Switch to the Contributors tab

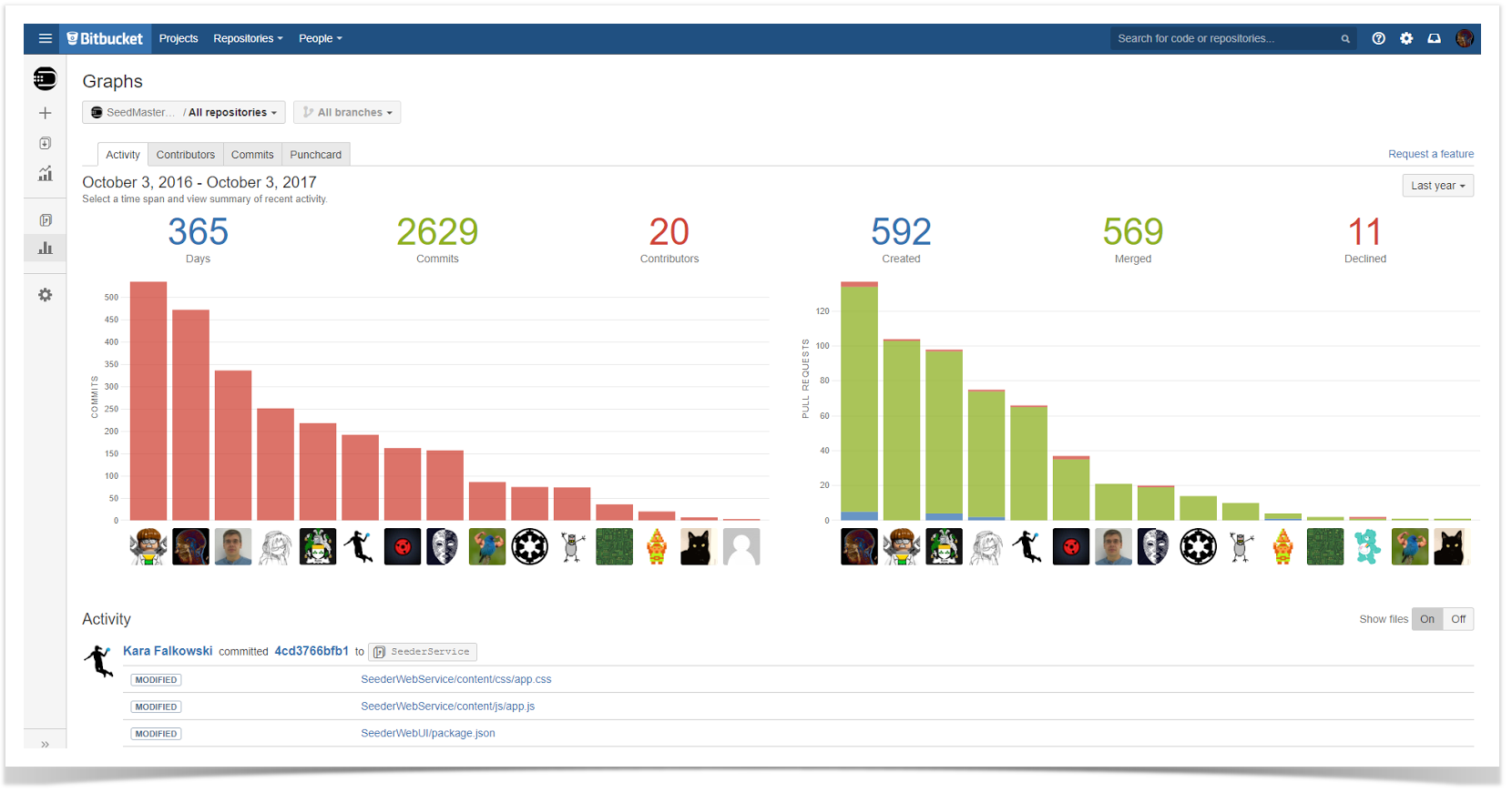coord(186,155)
